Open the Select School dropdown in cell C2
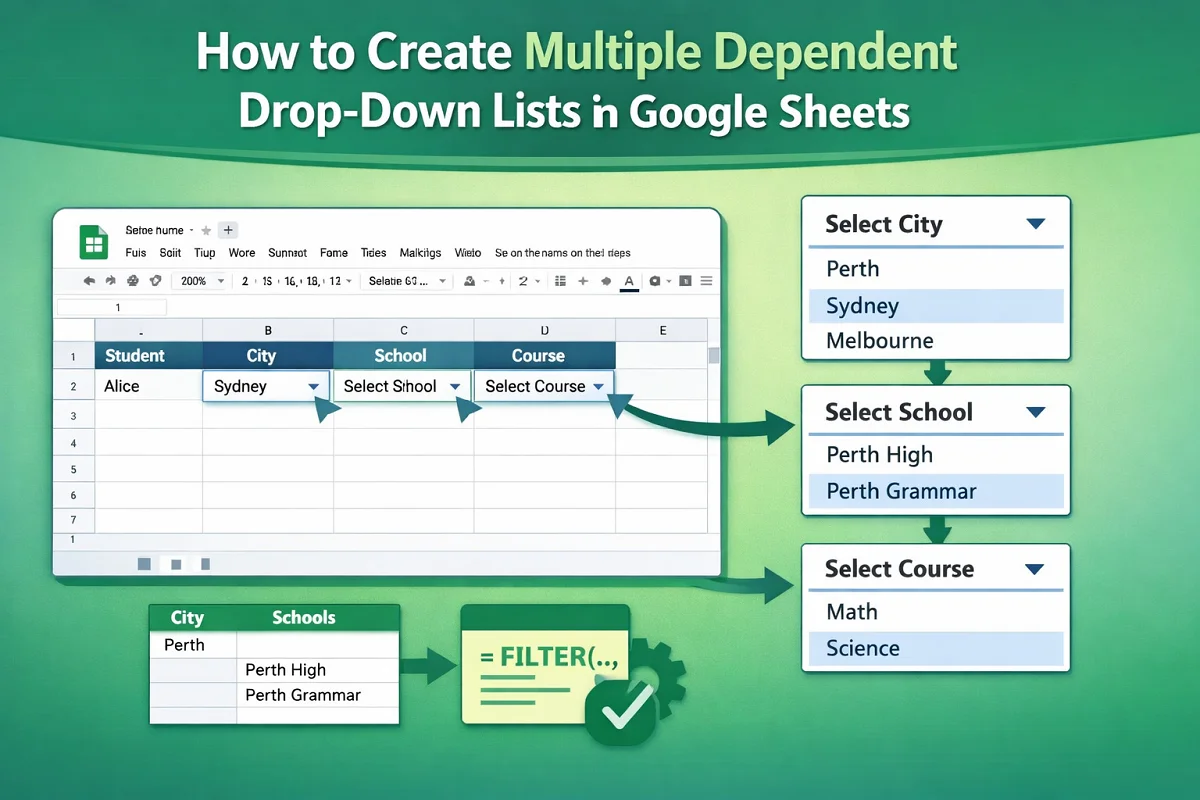This screenshot has height=800, width=1200. (455, 386)
